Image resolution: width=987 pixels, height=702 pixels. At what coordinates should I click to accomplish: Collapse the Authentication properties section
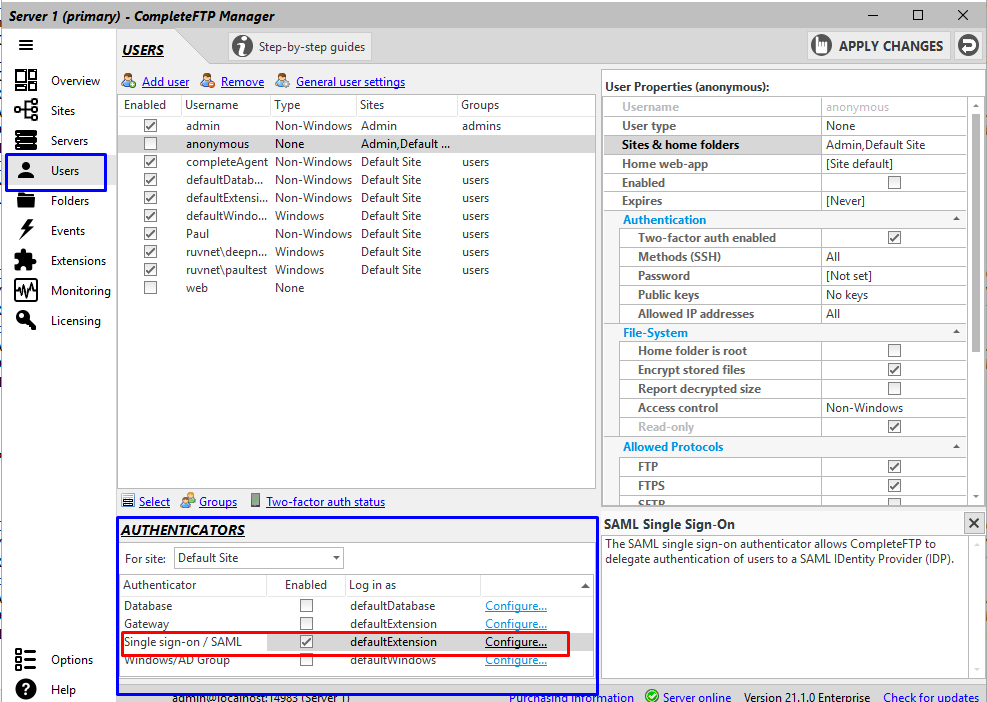956,219
